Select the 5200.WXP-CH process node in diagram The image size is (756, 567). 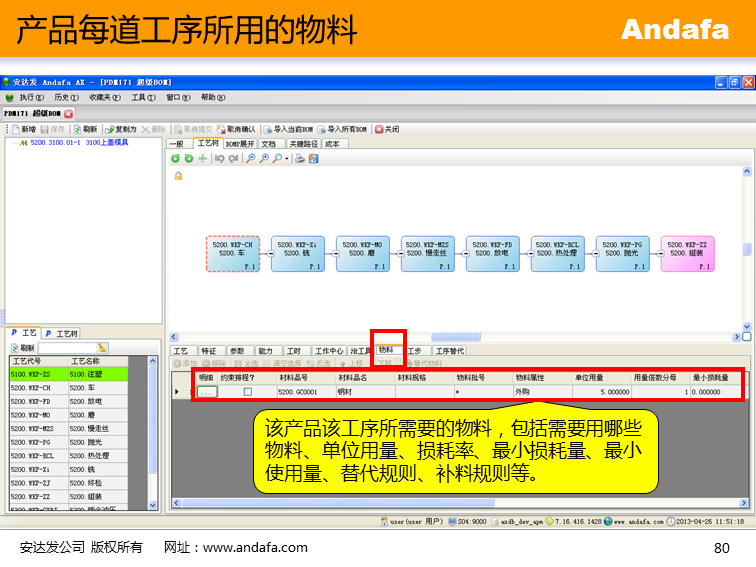(233, 255)
